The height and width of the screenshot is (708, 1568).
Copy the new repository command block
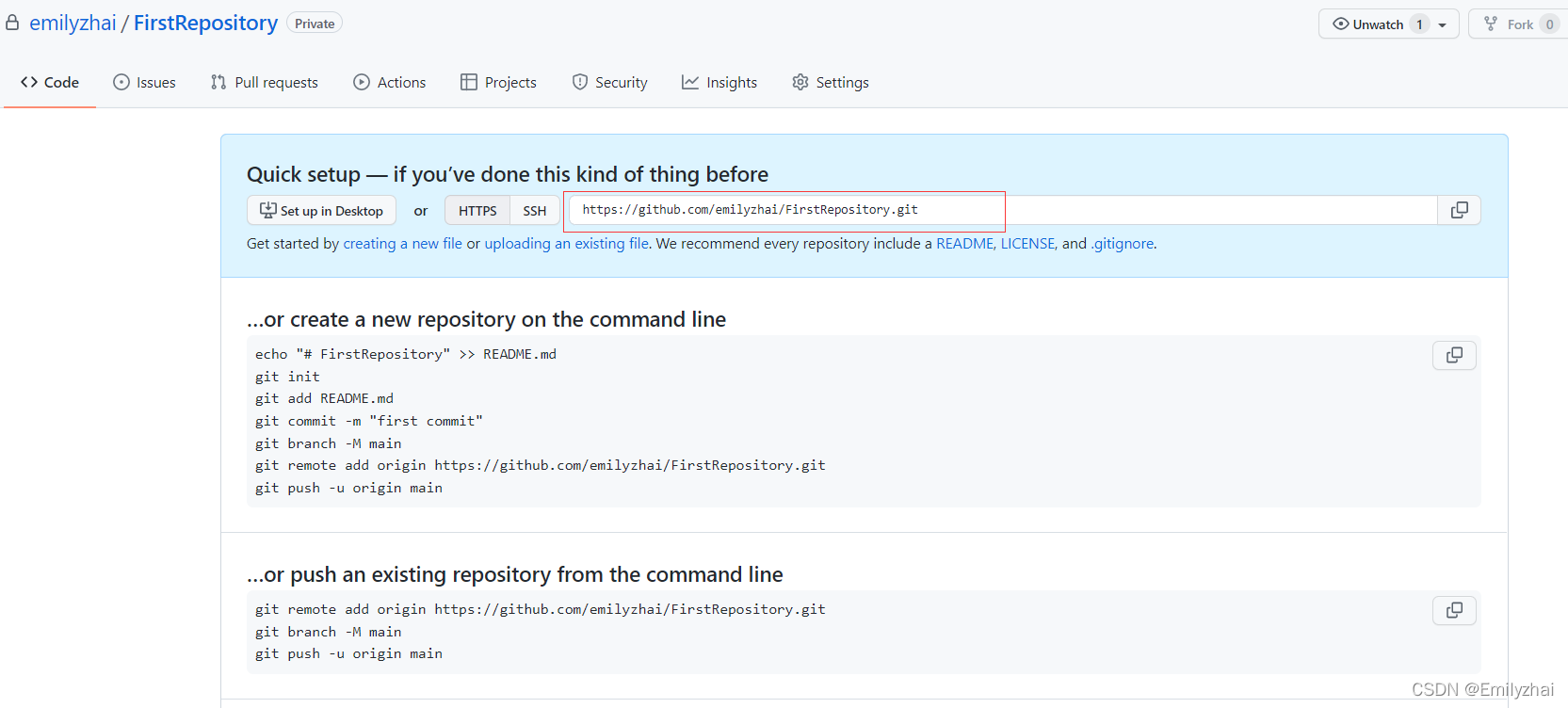(x=1454, y=355)
